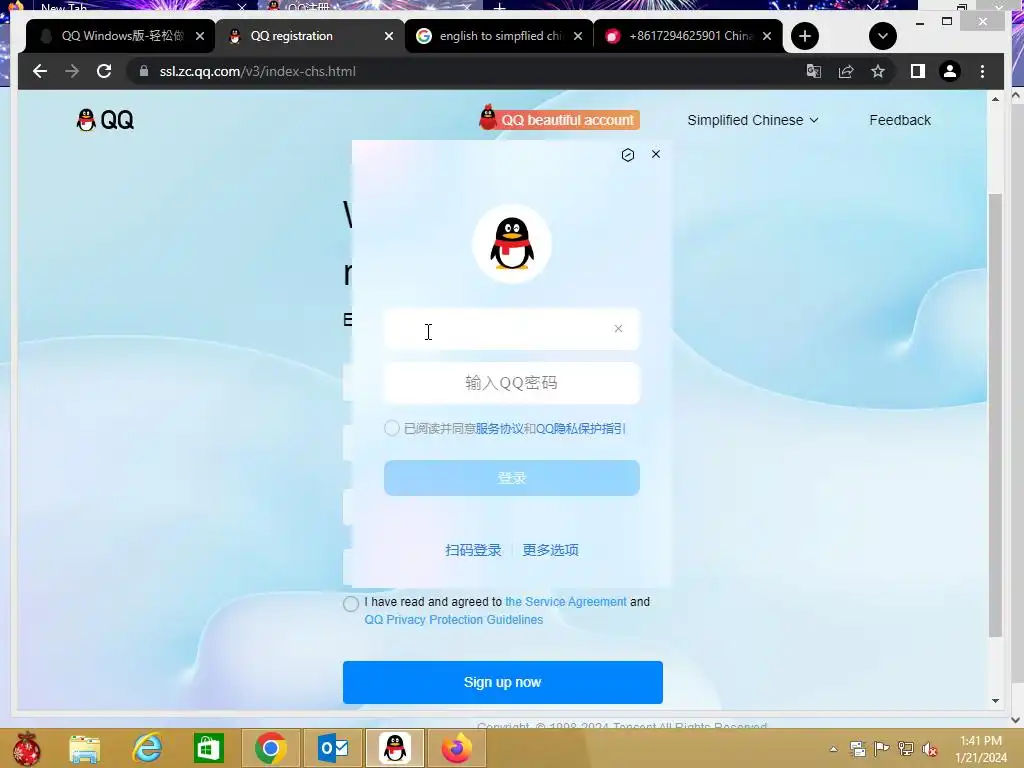The width and height of the screenshot is (1024, 768).
Task: Click the scrollbar down arrow
Action: pyautogui.click(x=995, y=701)
